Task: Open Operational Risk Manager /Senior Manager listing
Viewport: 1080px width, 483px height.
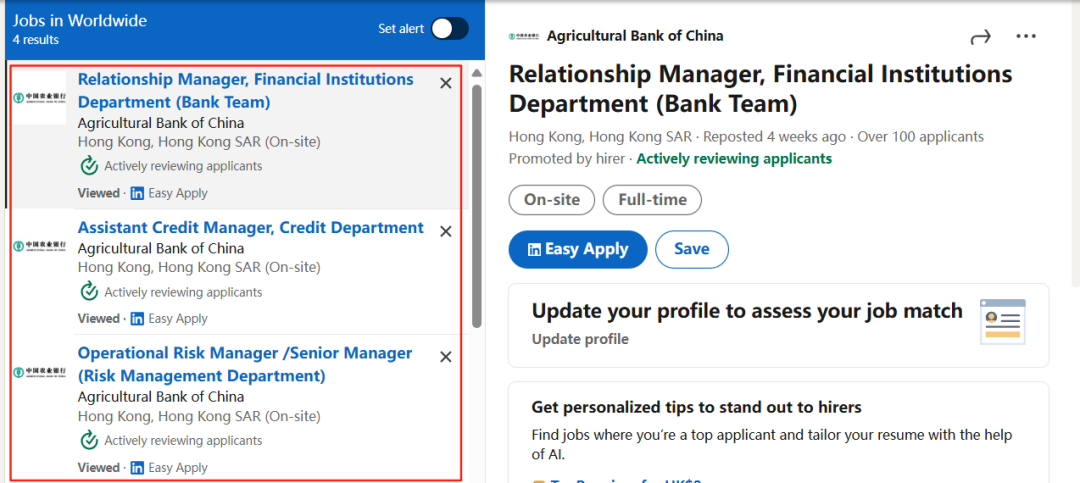Action: coord(245,364)
